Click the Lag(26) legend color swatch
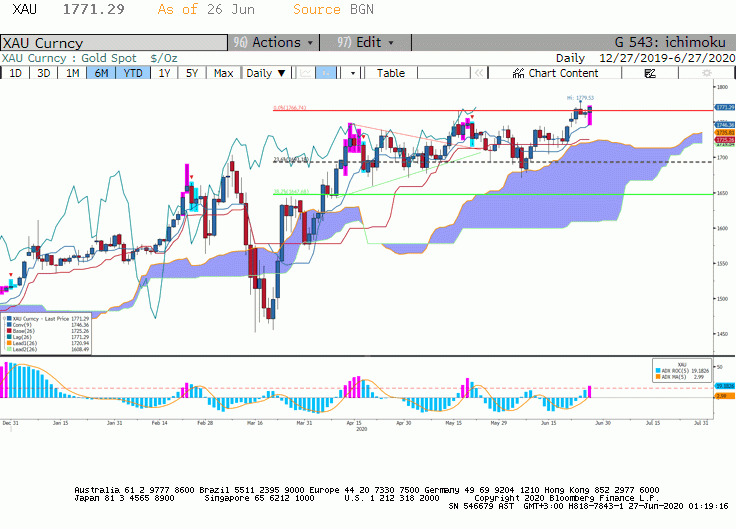This screenshot has height=529, width=736. click(9, 337)
